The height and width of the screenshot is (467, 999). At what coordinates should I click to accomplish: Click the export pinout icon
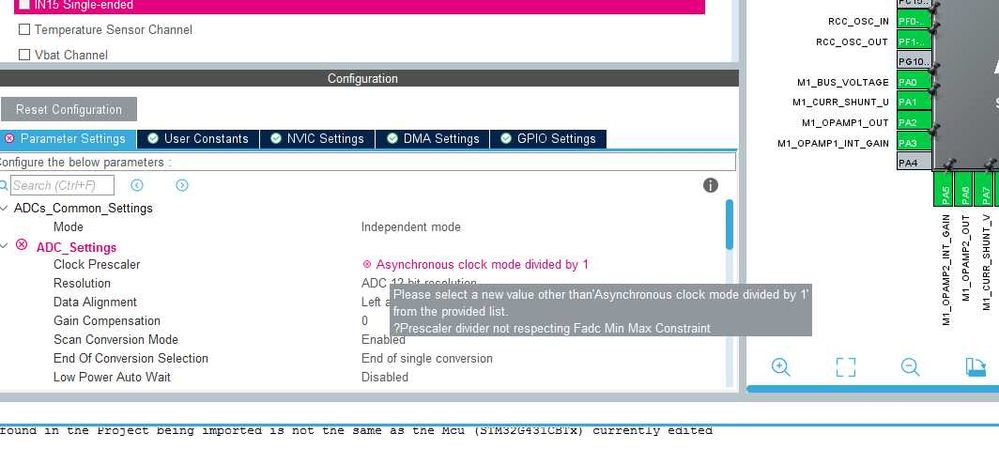point(975,367)
